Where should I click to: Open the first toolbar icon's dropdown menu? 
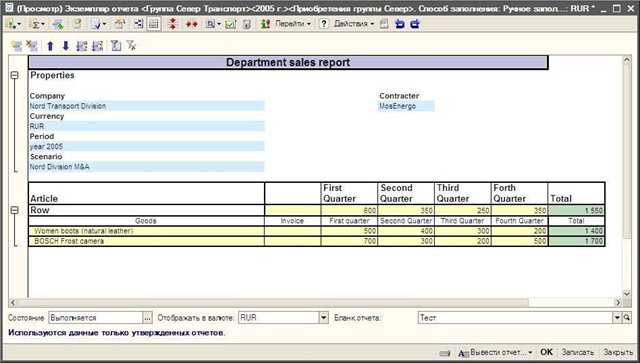pyautogui.click(x=13, y=24)
